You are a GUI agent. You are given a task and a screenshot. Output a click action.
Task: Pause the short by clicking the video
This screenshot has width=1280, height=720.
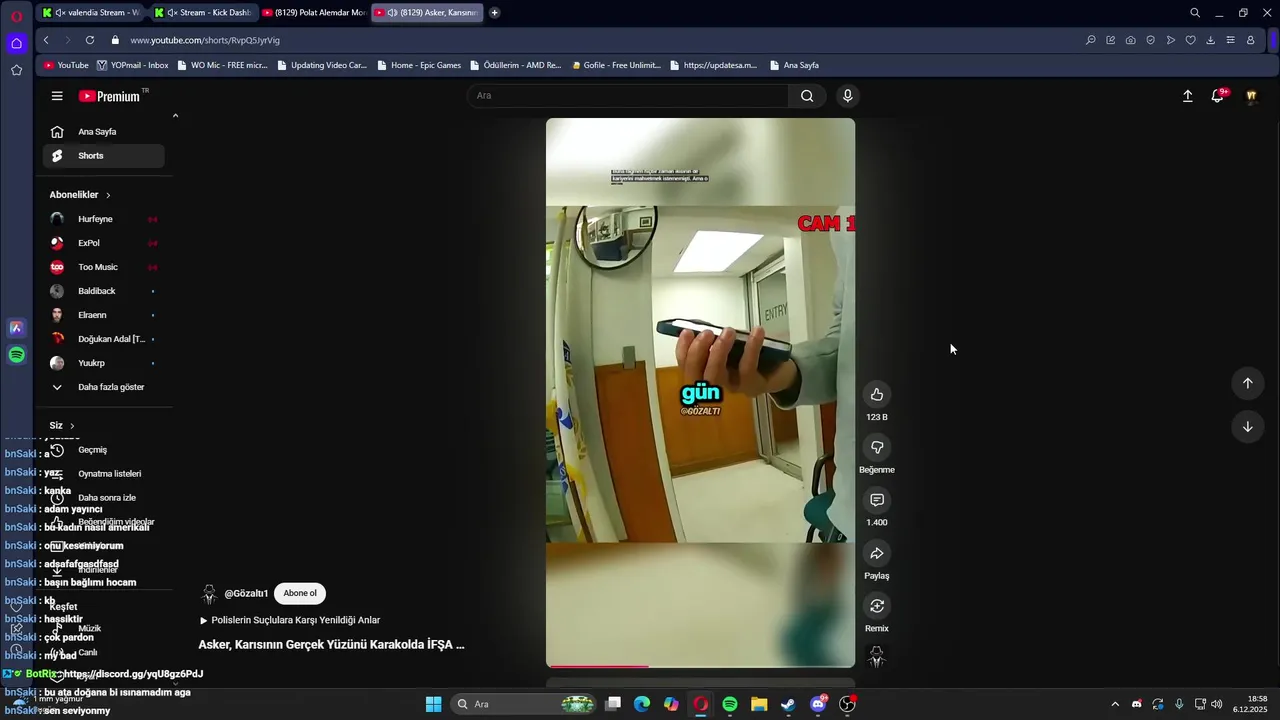pyautogui.click(x=700, y=392)
